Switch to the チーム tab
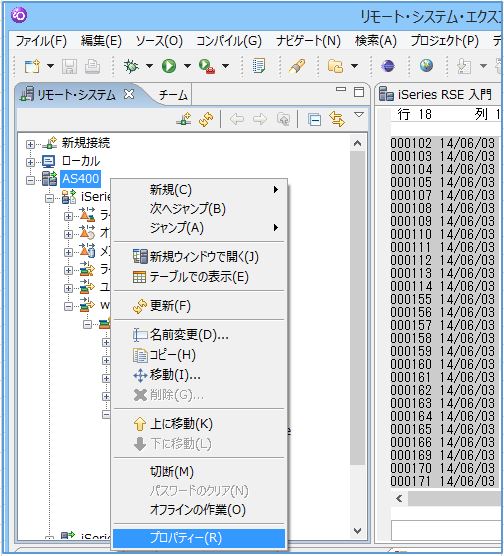Viewport: 504px width, 556px height. click(x=173, y=95)
